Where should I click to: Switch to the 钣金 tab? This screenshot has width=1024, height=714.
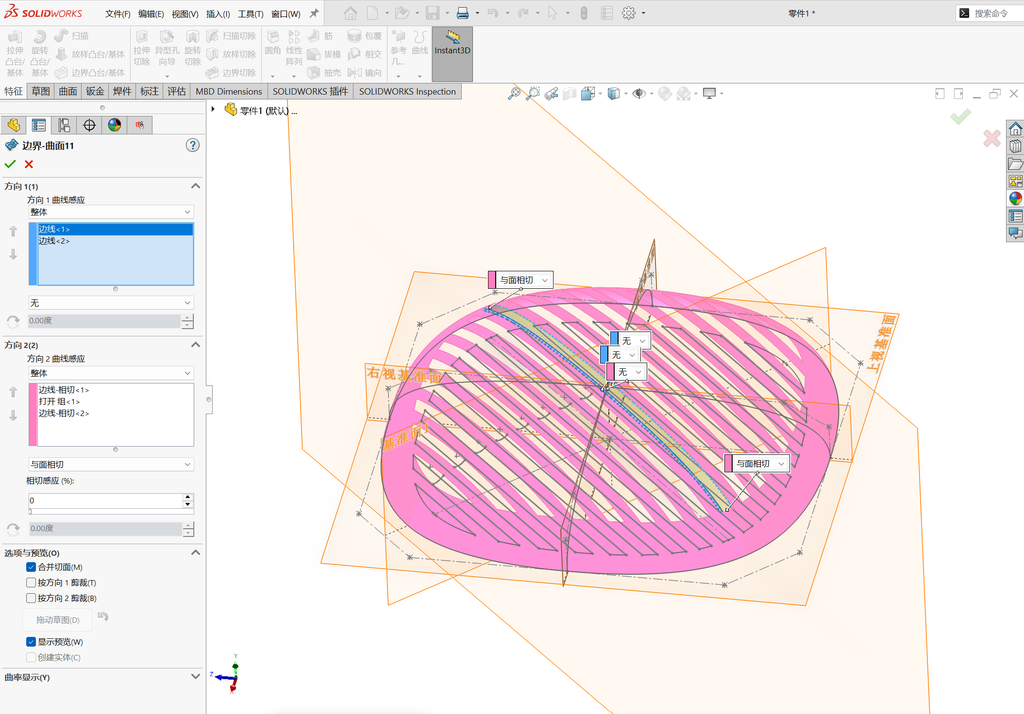point(95,91)
